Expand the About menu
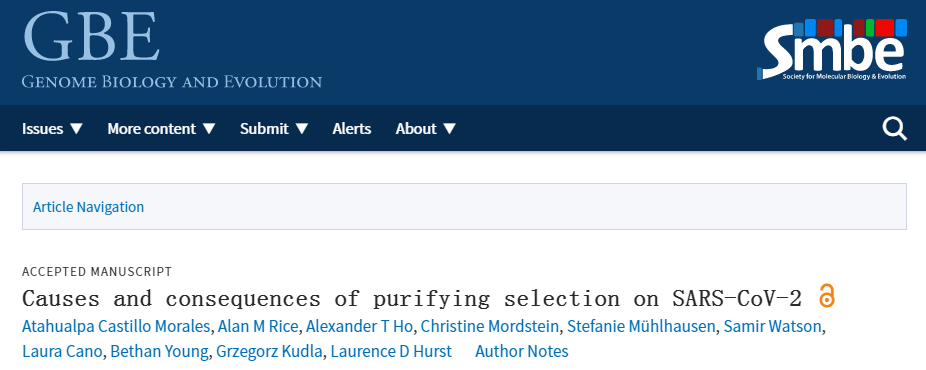926x370 pixels. click(x=426, y=129)
